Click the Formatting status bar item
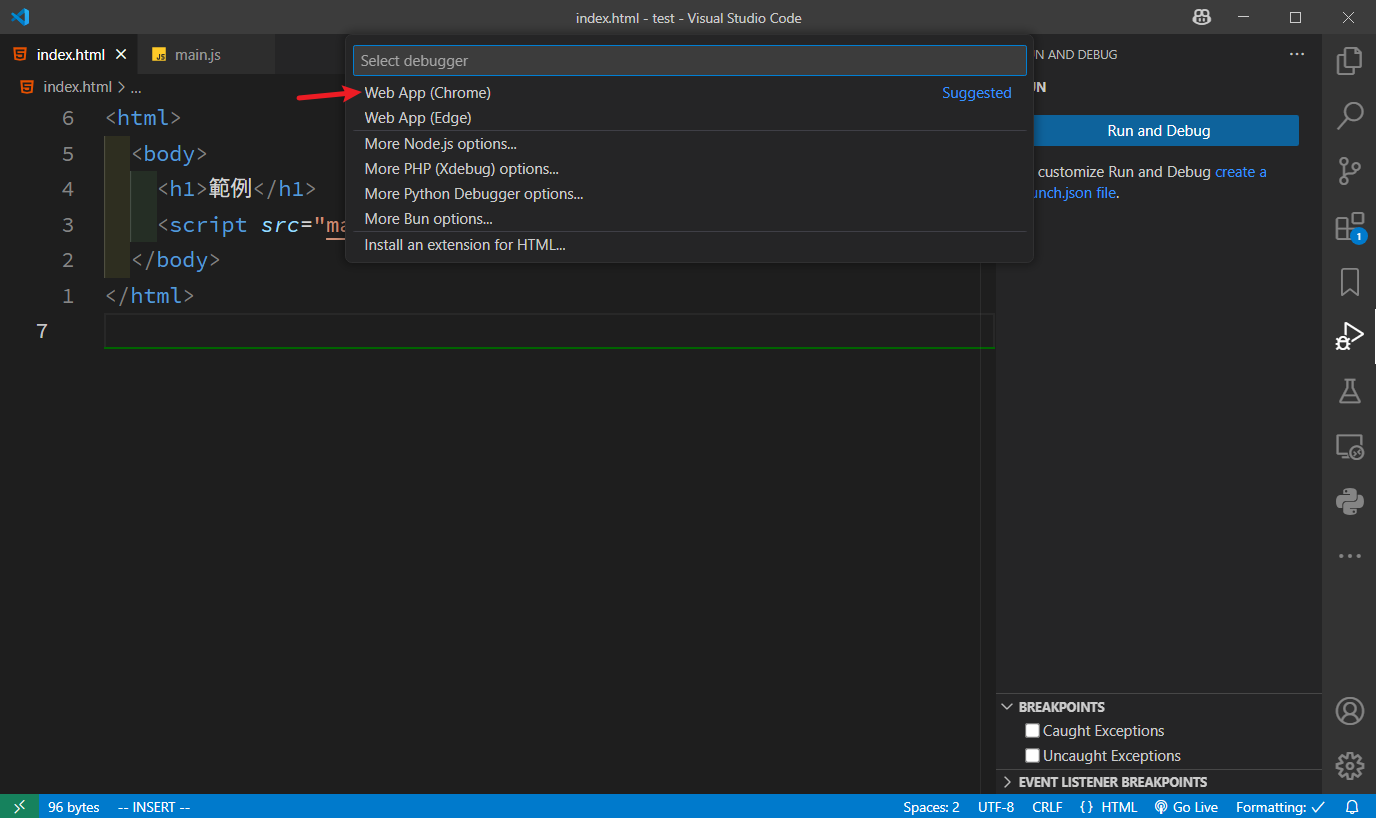The height and width of the screenshot is (818, 1376). point(1280,807)
